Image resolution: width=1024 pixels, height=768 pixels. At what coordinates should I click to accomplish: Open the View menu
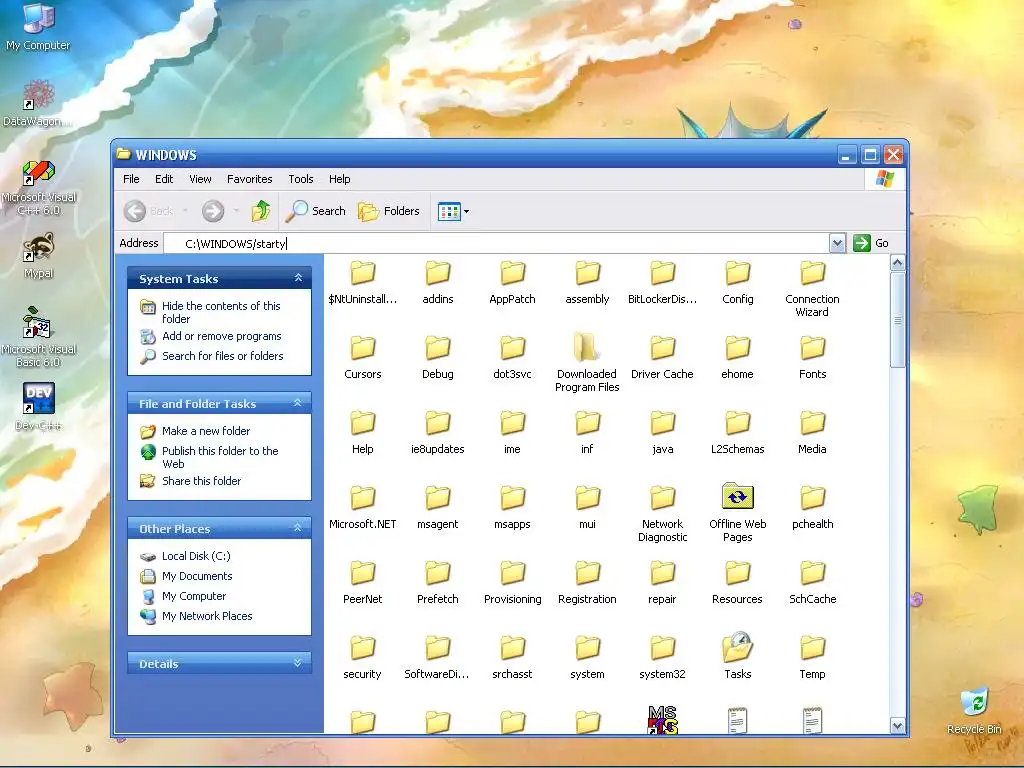click(x=200, y=179)
